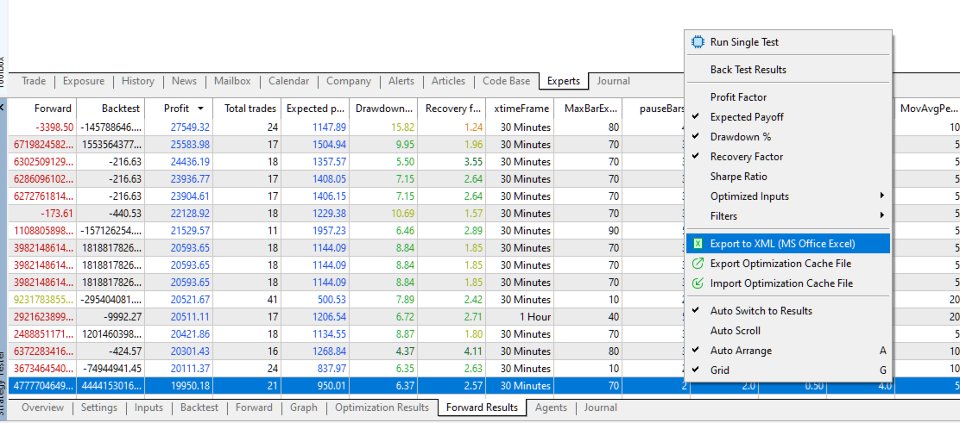Switch to the Settings tab
The image size is (960, 423).
tap(99, 408)
